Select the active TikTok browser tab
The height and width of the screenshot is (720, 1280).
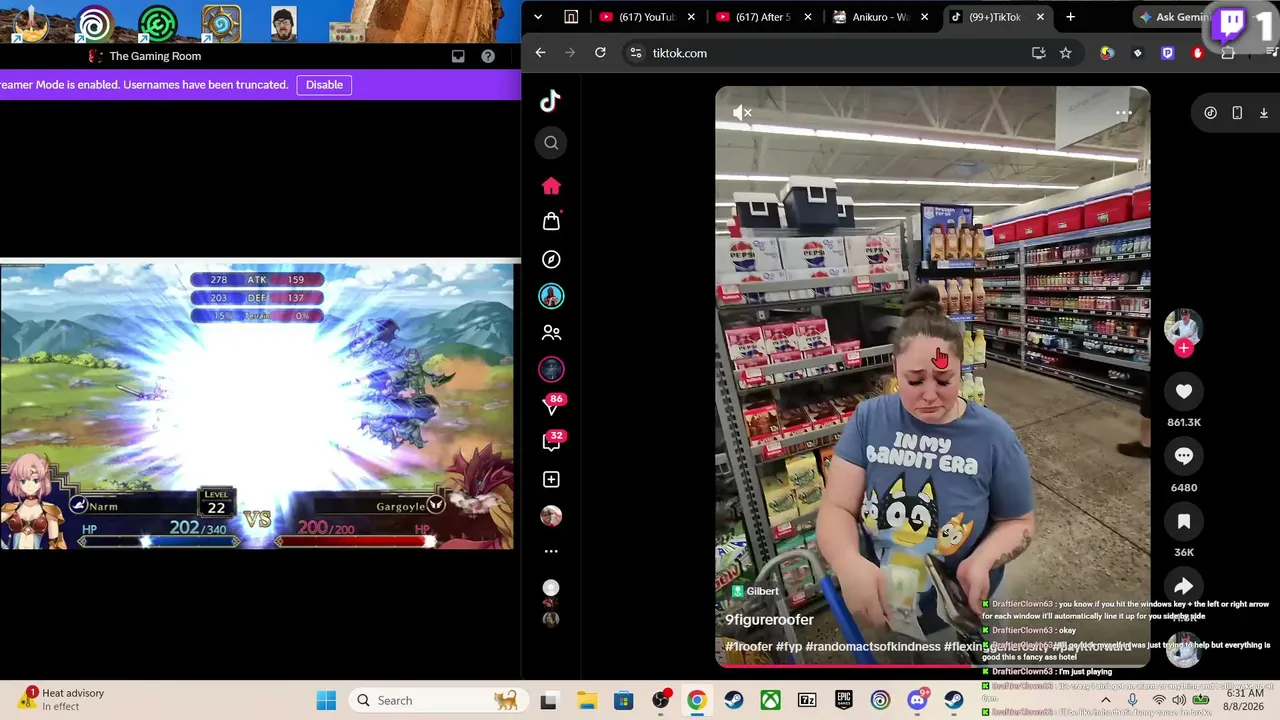click(x=998, y=17)
